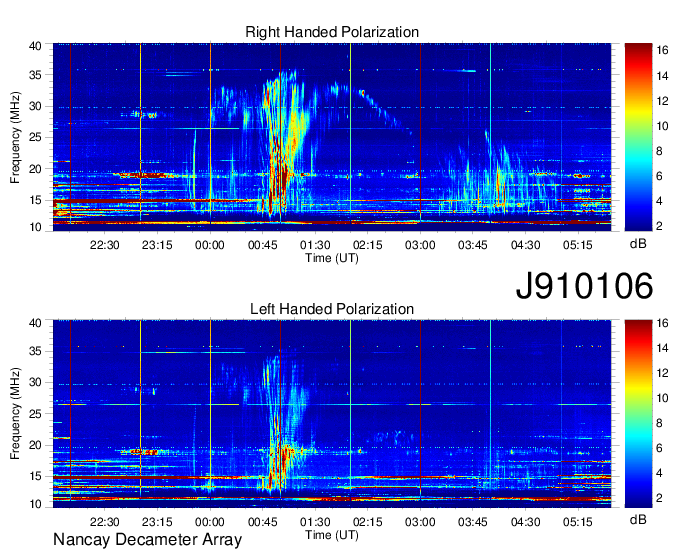Click the 05:15 time tick under Left Handed plot
Viewport: 680px width, 552px height.
point(578,522)
